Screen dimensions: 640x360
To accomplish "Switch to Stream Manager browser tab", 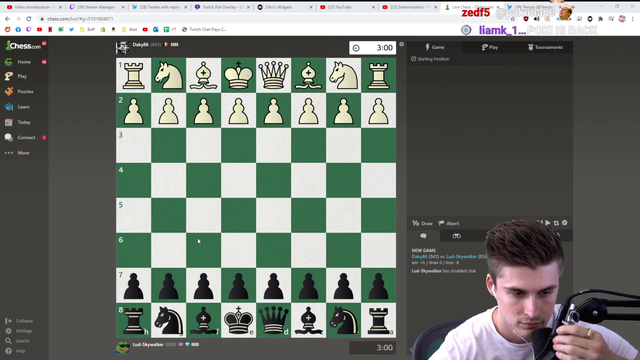I will pyautogui.click(x=96, y=7).
